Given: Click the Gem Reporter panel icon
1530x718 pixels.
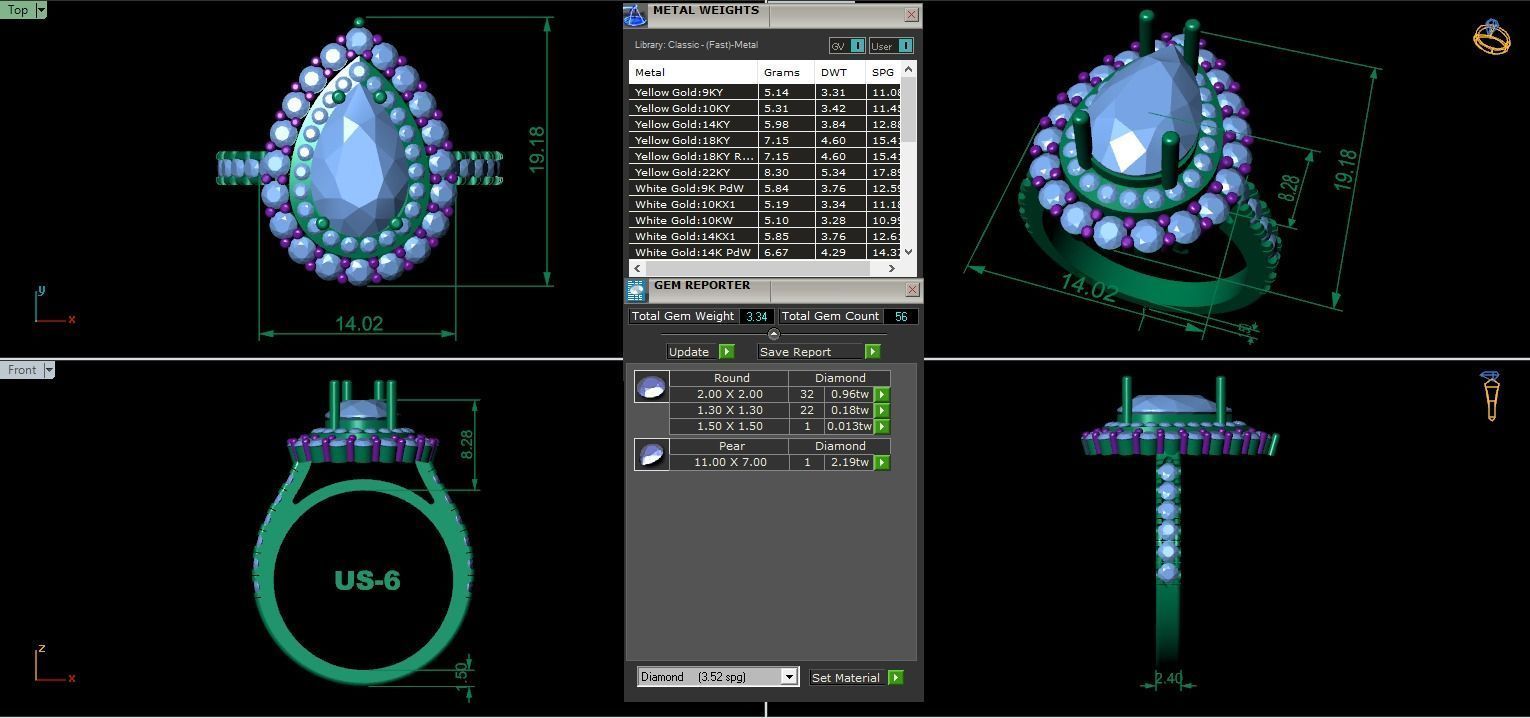Looking at the screenshot, I should coord(636,290).
